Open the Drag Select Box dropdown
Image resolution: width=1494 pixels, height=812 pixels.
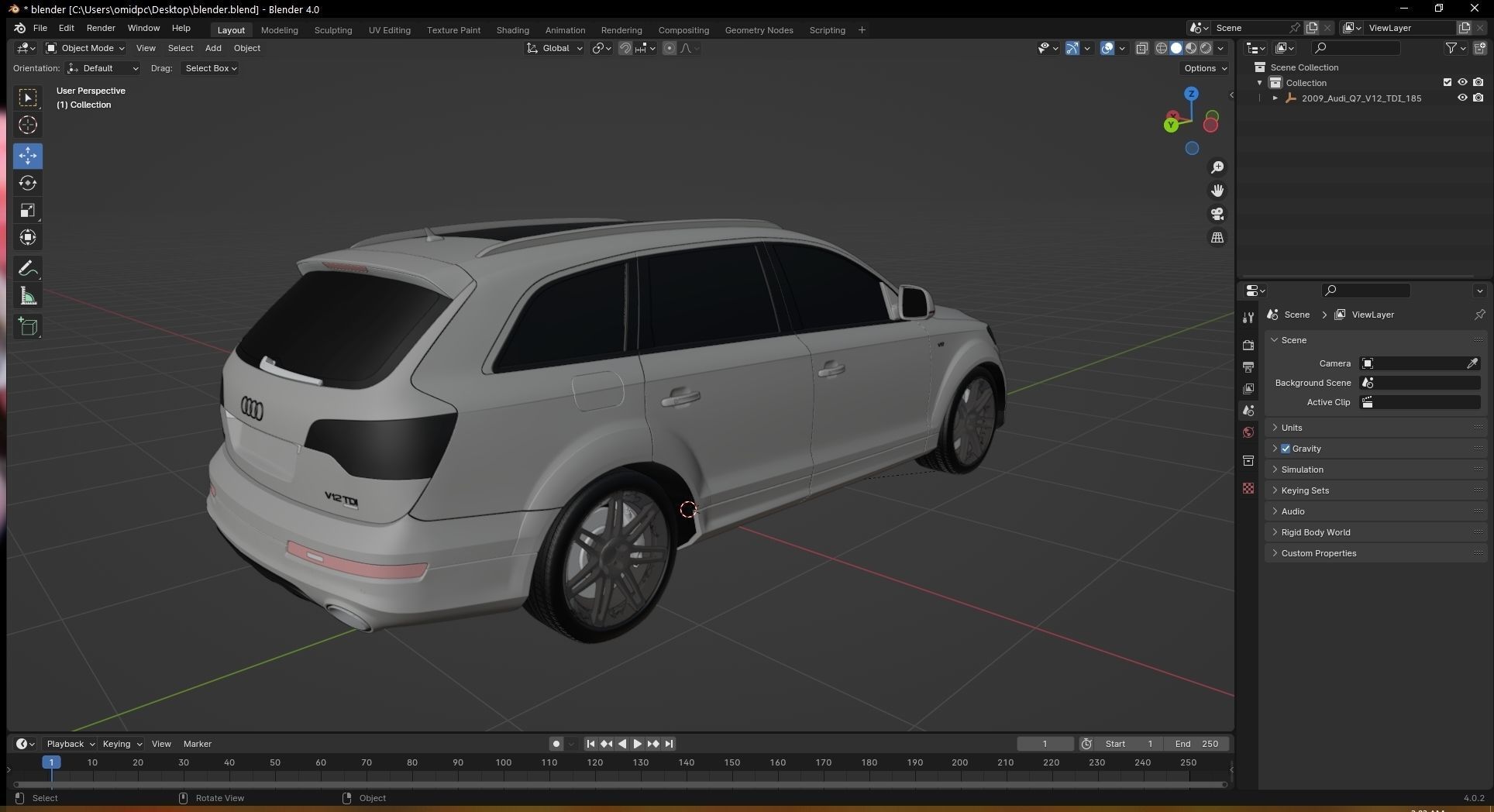click(x=210, y=68)
